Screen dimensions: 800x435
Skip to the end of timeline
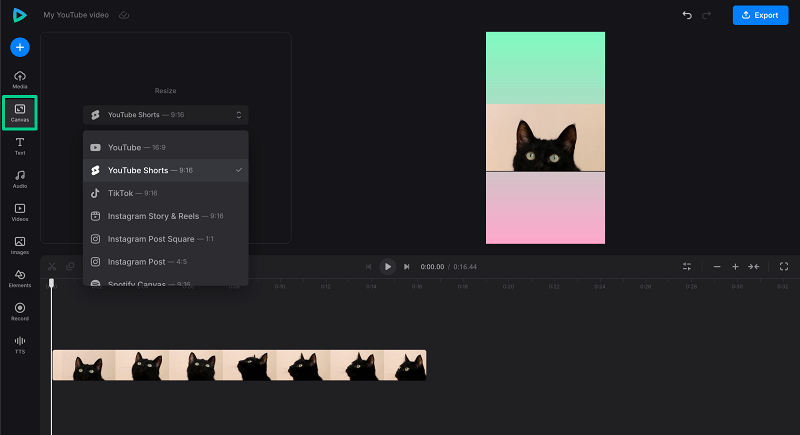pos(407,267)
